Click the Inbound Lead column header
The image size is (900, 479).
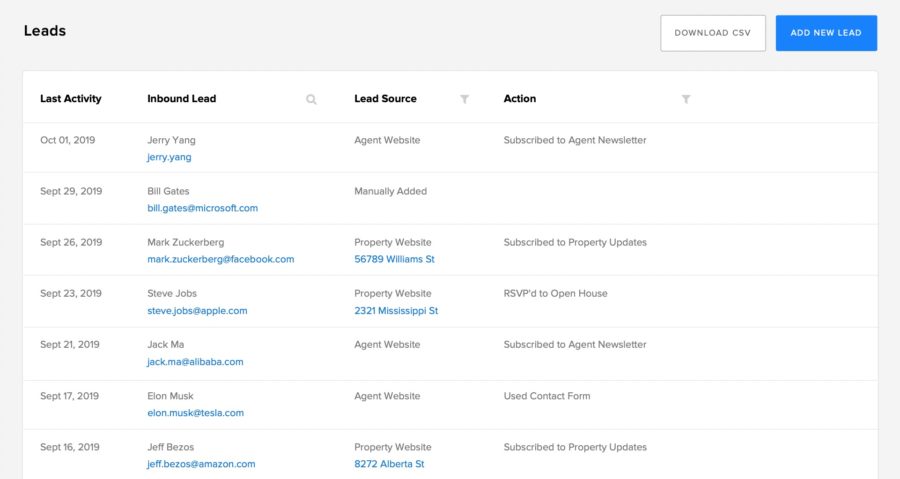[x=181, y=99]
